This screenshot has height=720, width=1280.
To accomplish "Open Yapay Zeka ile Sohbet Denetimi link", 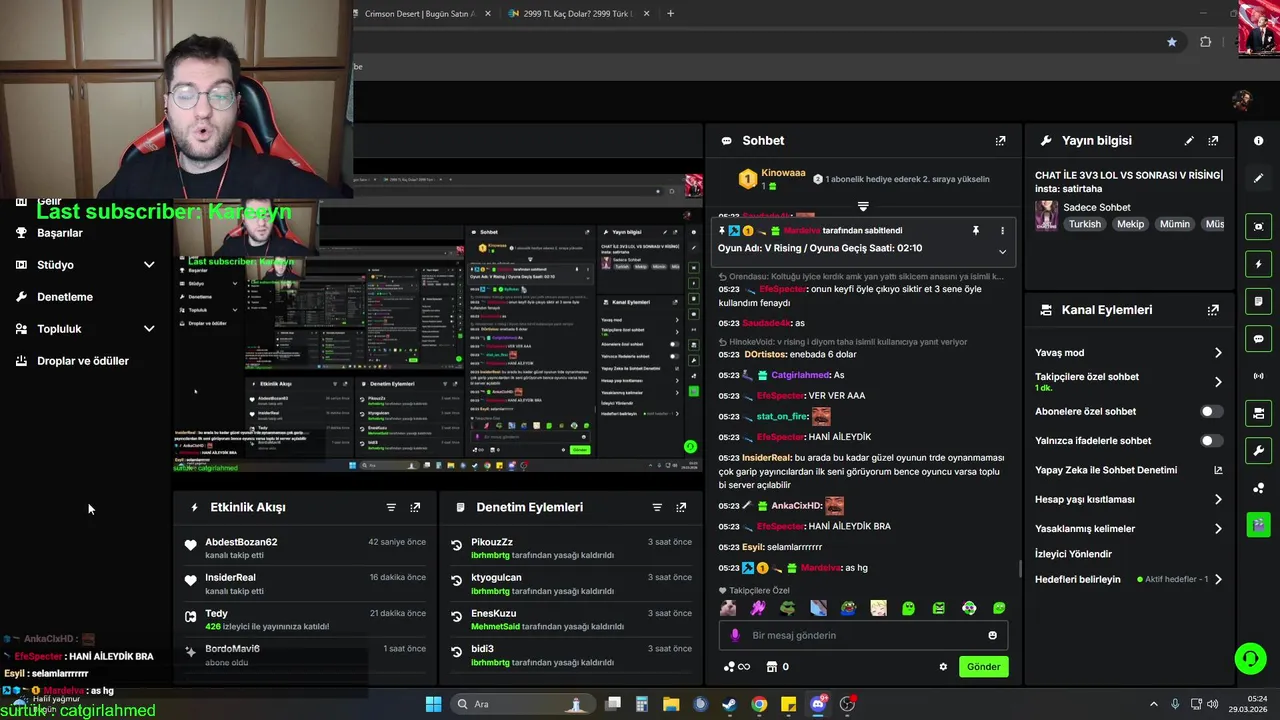I will (1128, 470).
